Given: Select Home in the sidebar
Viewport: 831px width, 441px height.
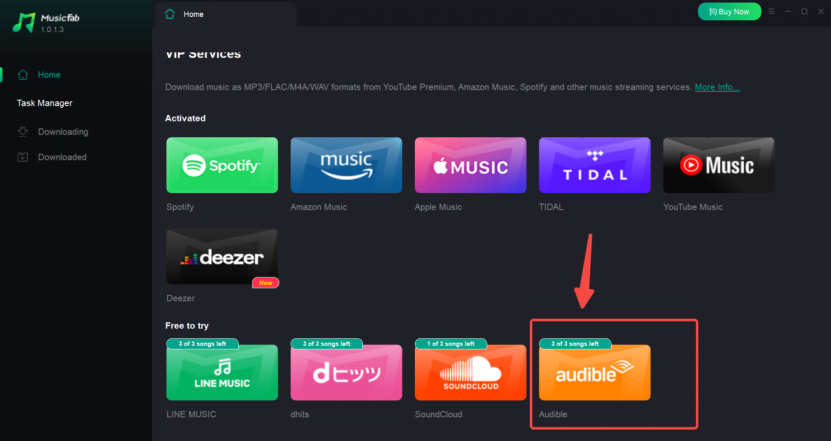Looking at the screenshot, I should [49, 75].
